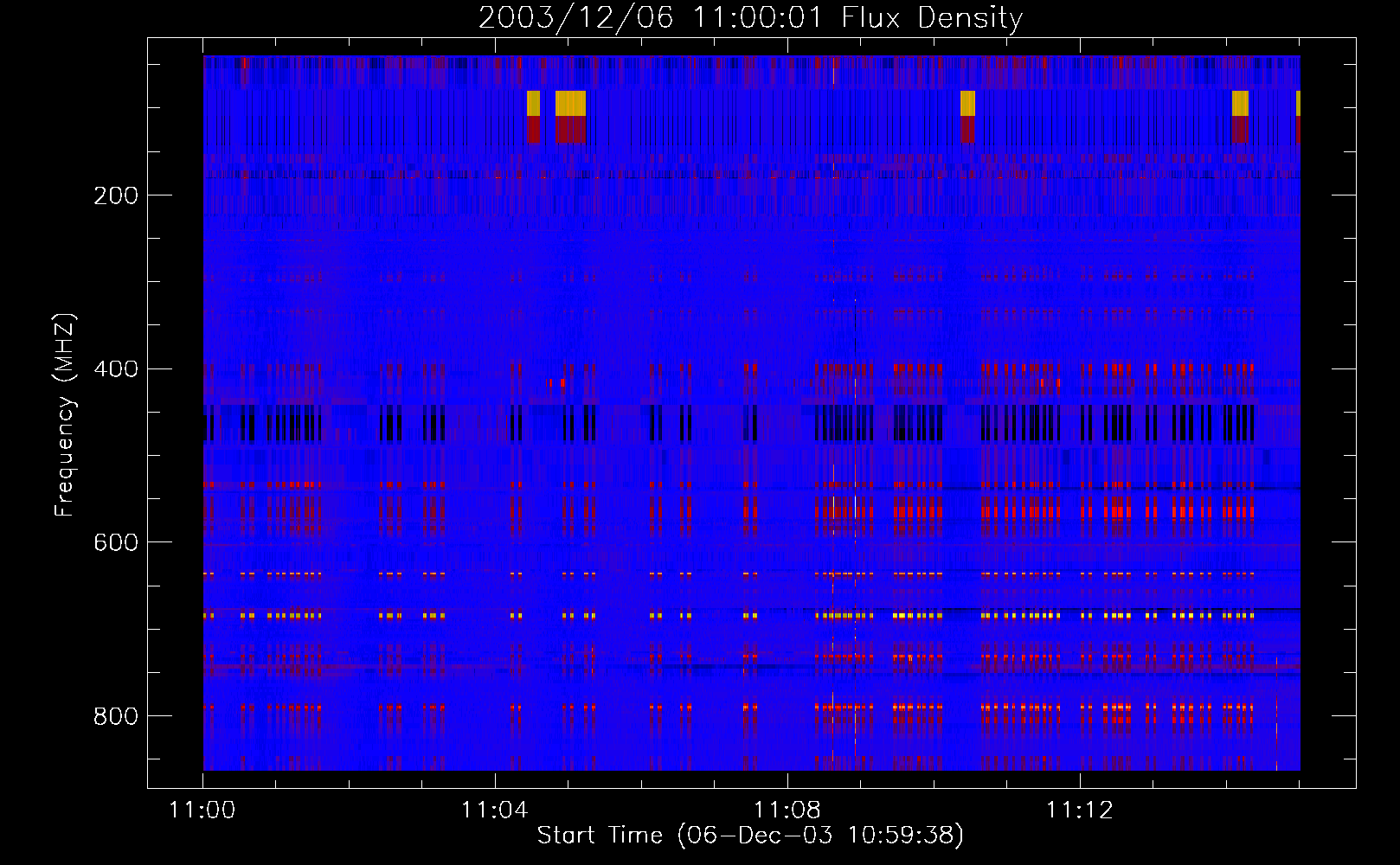Click the plot title "2003/12/06 11:00:01 Flux Density"
This screenshot has height=865, width=1400.
tap(751, 17)
